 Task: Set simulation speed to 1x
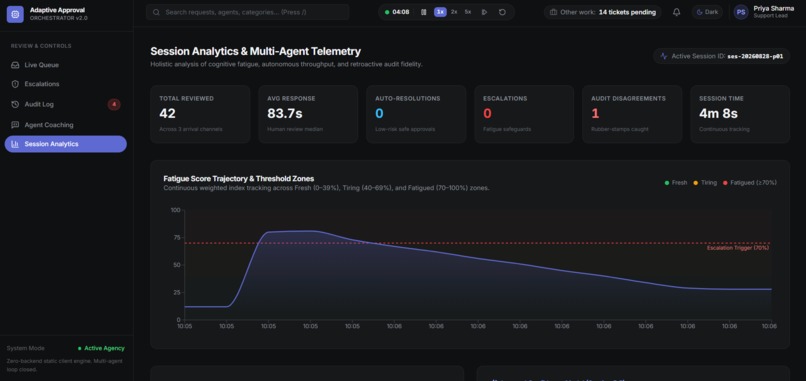click(x=440, y=12)
